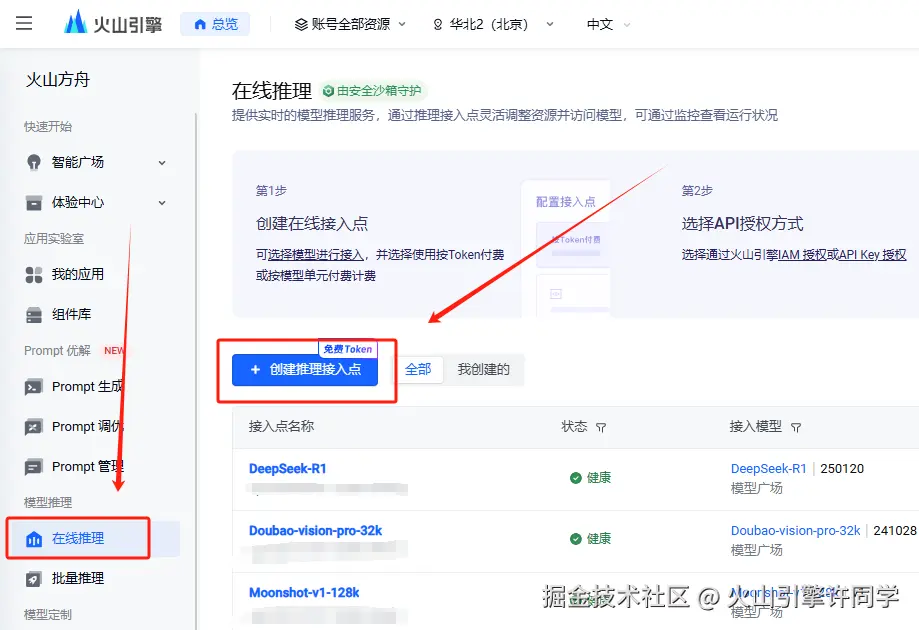The width and height of the screenshot is (919, 630).
Task: Click the lightbulb icon for 智能广场
Action: click(34, 162)
